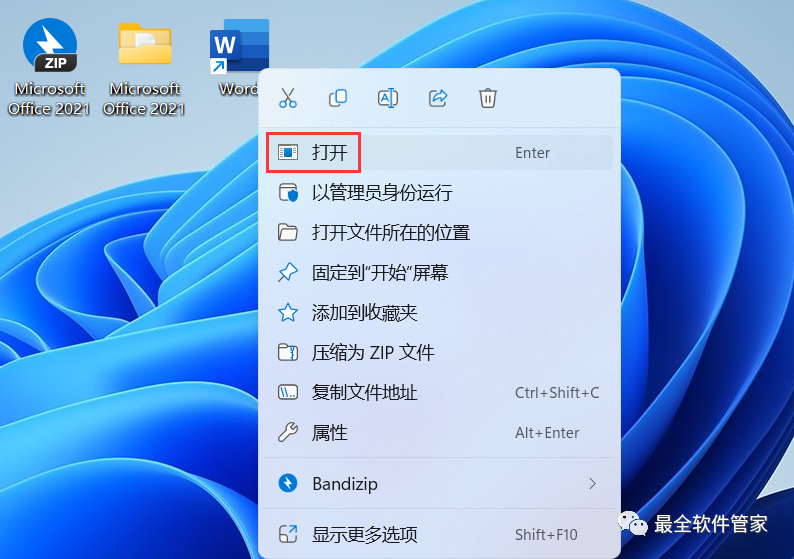
Task: Click the window icon beside 打开
Action: pos(288,152)
